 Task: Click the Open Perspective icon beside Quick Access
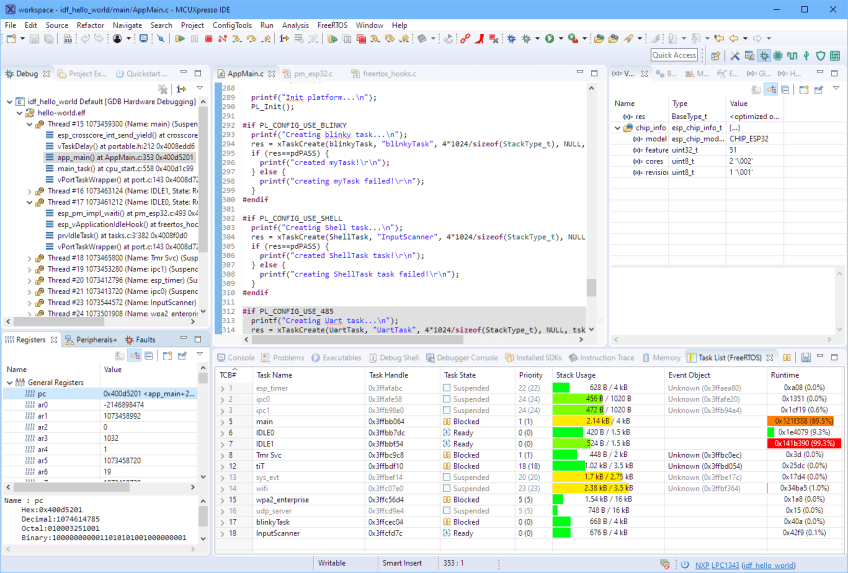click(x=716, y=55)
